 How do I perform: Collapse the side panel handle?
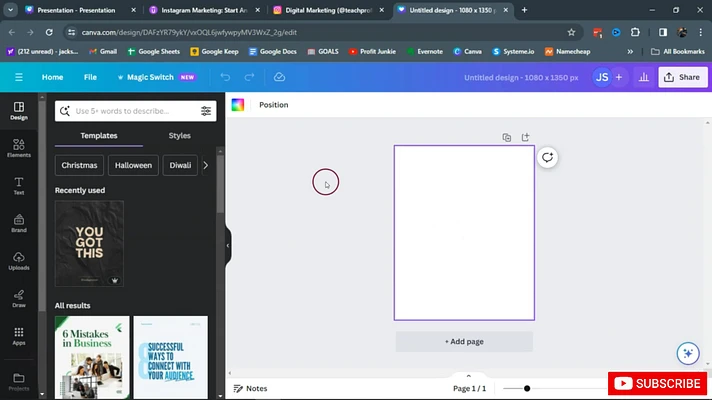click(228, 245)
